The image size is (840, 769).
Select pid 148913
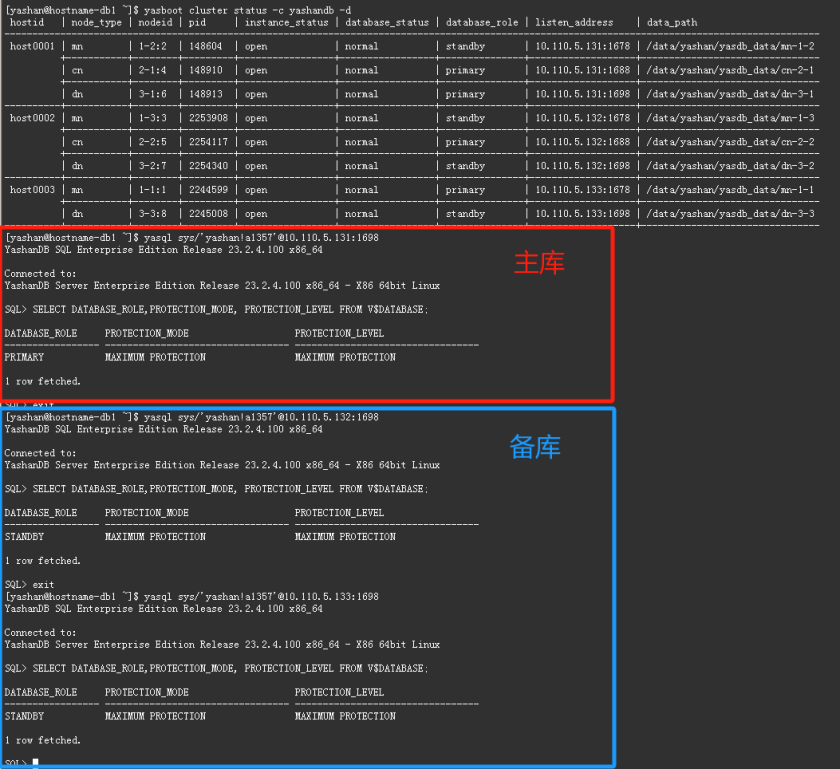pyautogui.click(x=205, y=94)
